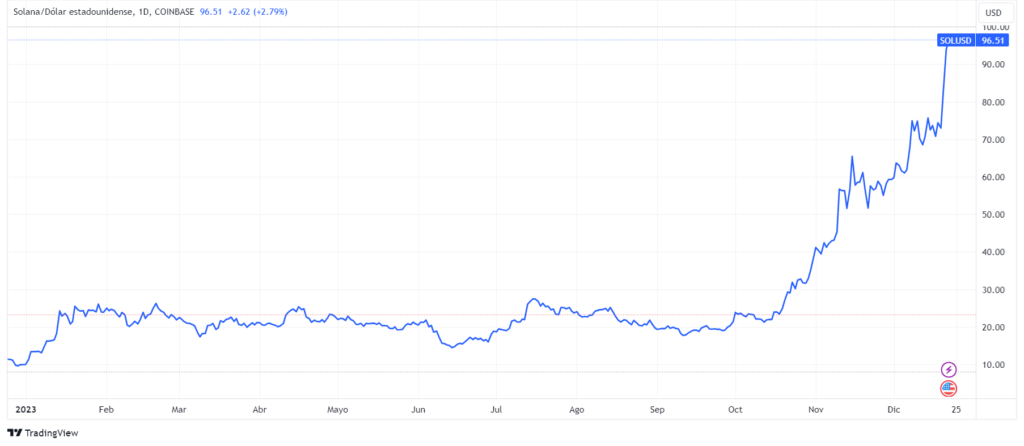Click the purple lightning event icon
Screen dimensions: 1024x446
[948, 370]
